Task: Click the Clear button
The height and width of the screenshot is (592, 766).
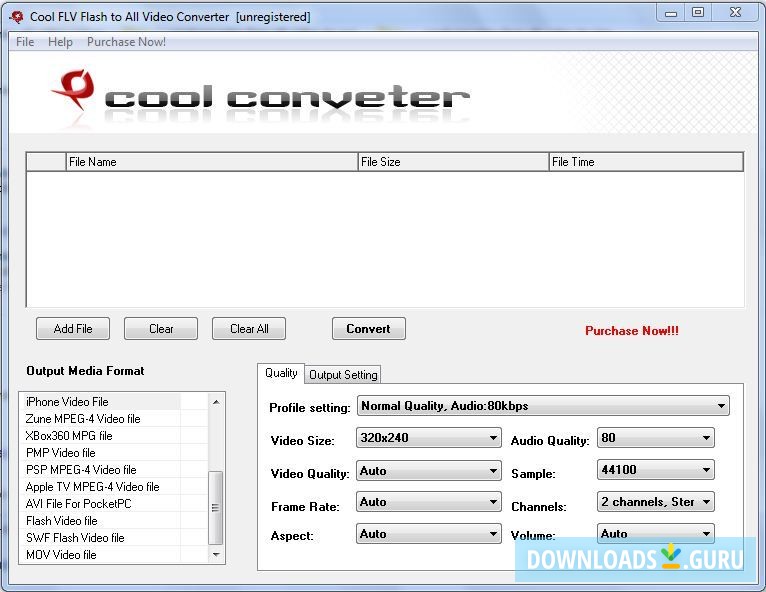Action: (x=161, y=329)
